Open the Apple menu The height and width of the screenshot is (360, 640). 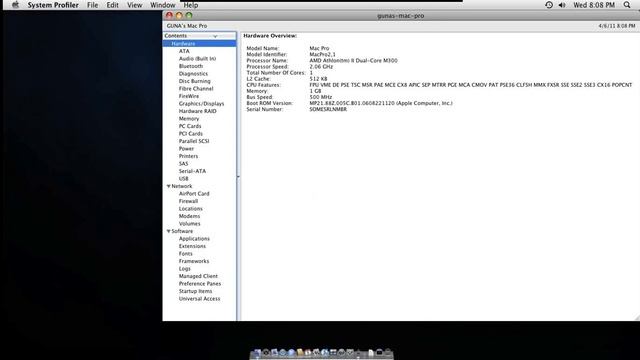point(15,5)
